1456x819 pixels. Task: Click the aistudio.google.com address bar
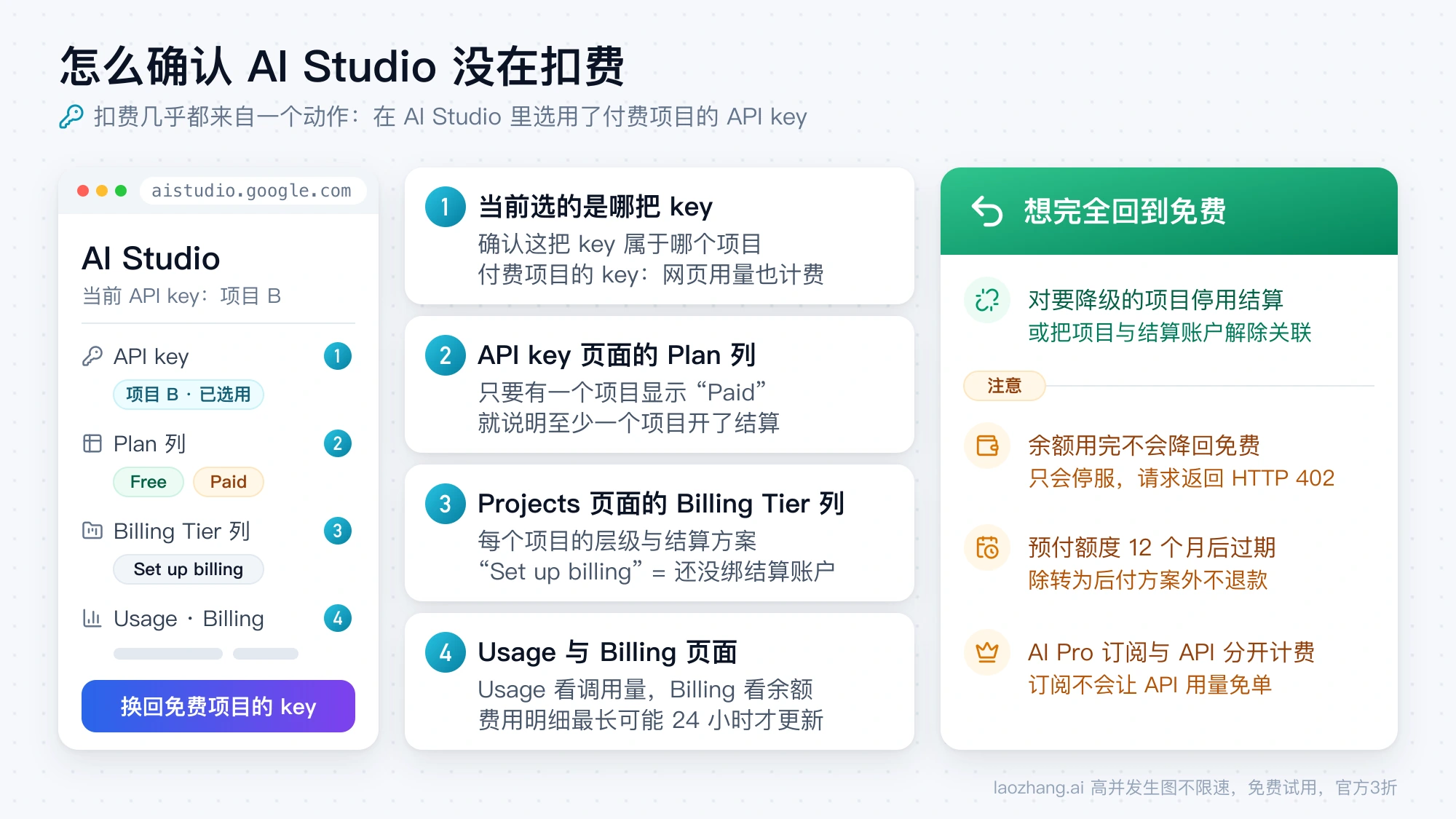253,191
